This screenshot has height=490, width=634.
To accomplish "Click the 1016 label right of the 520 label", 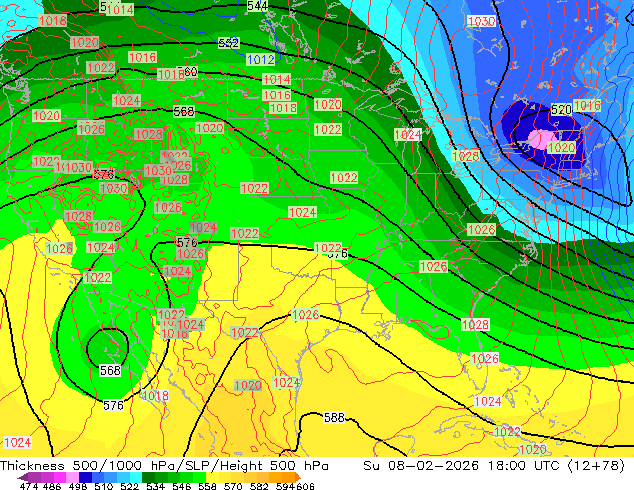I will [x=587, y=106].
